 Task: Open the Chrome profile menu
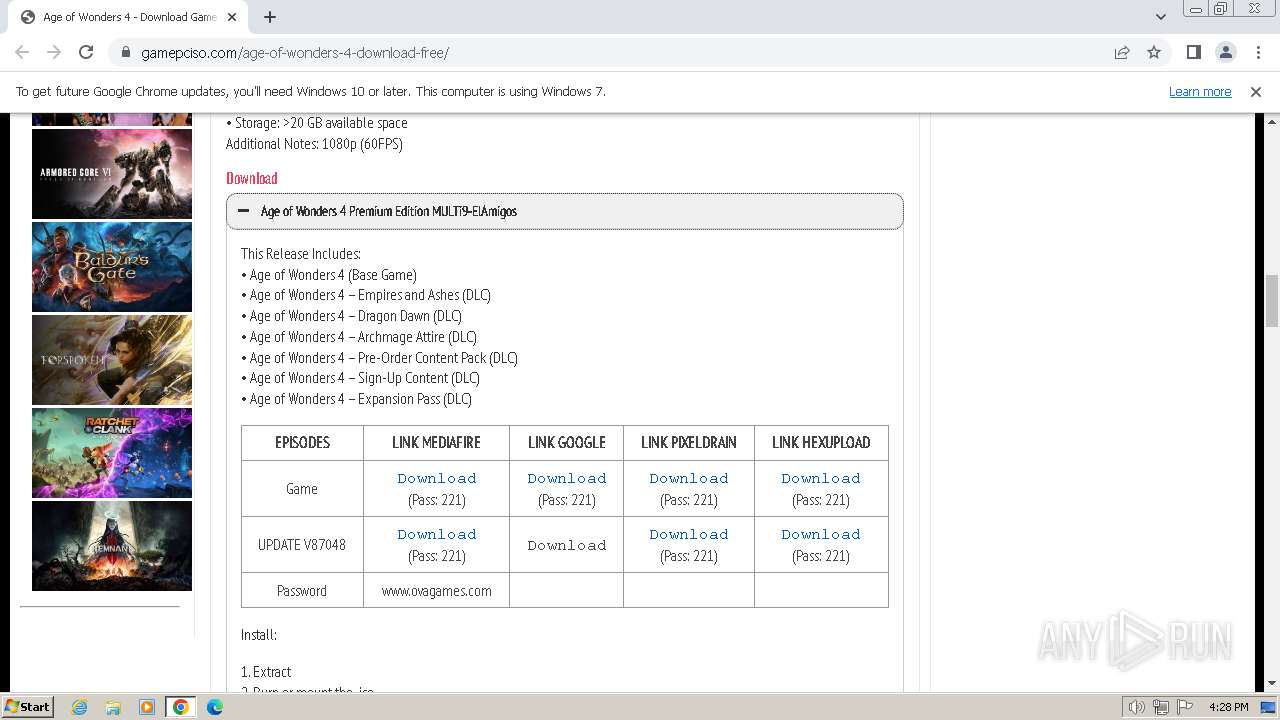pyautogui.click(x=1225, y=52)
